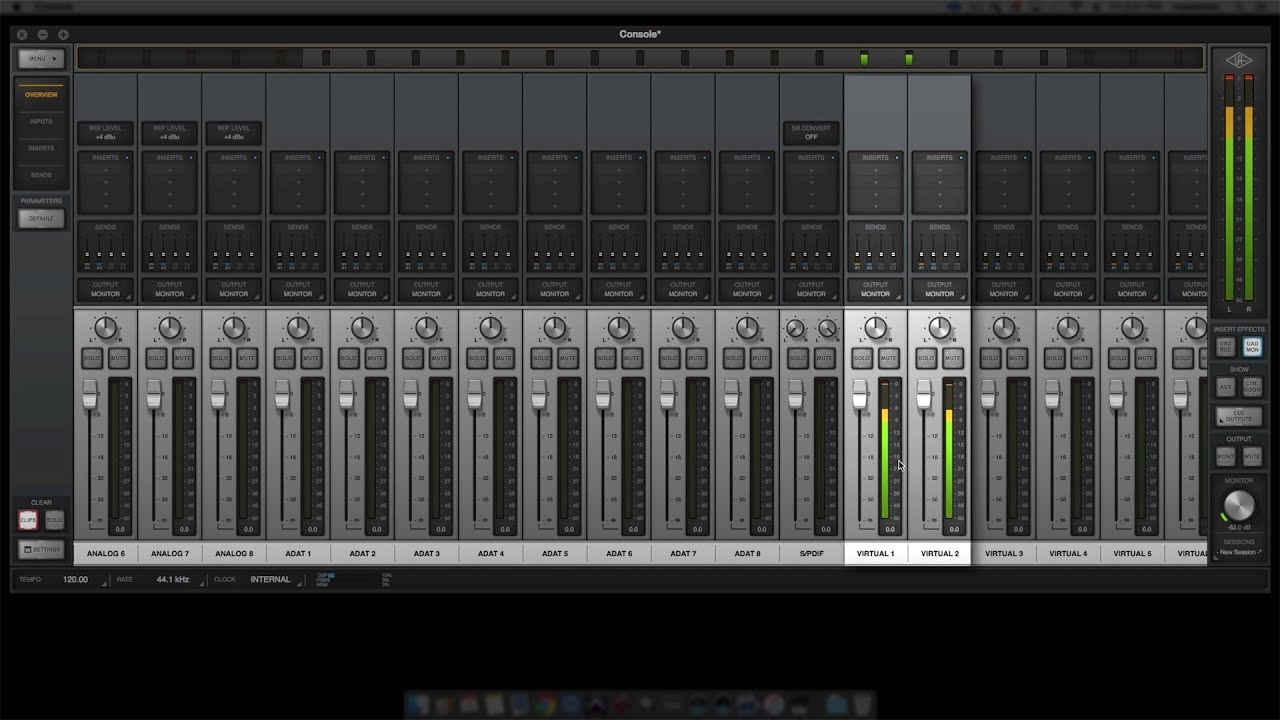Click the VIRTUAL 4 pan knob

pos(1068,328)
